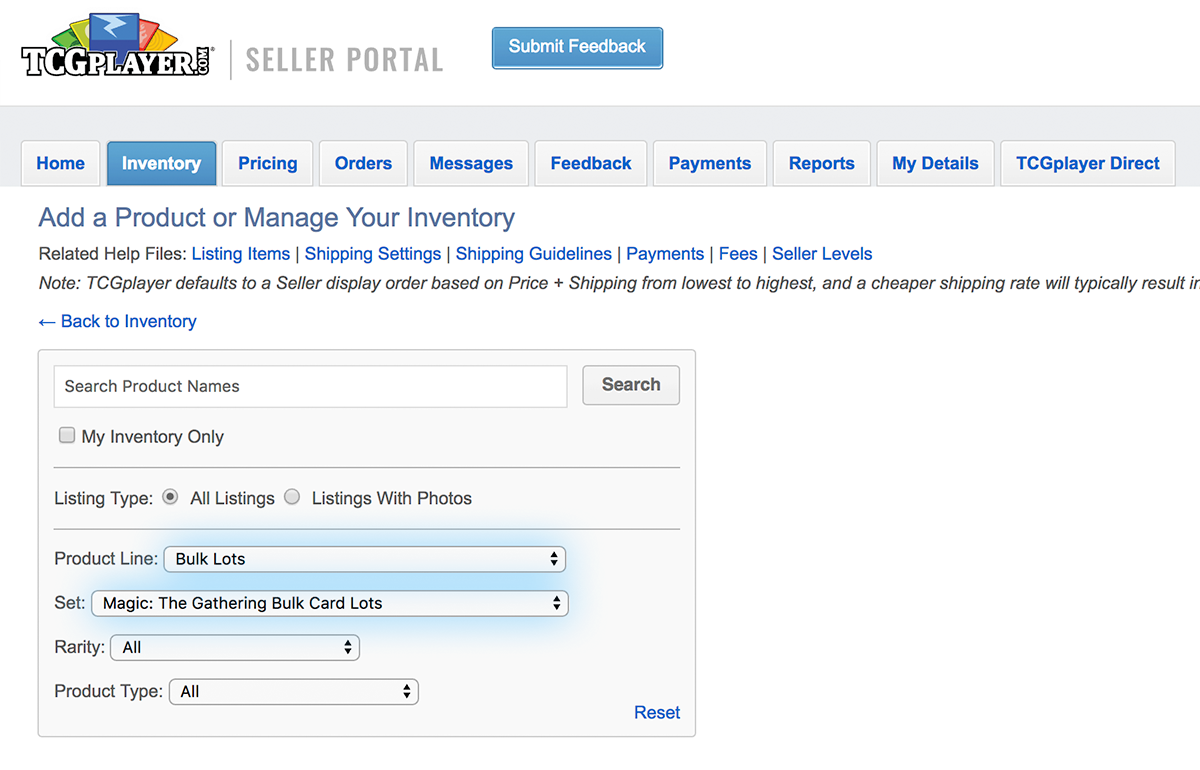Viewport: 1200px width, 770px height.
Task: Switch to the Reports tab
Action: pyautogui.click(x=822, y=163)
